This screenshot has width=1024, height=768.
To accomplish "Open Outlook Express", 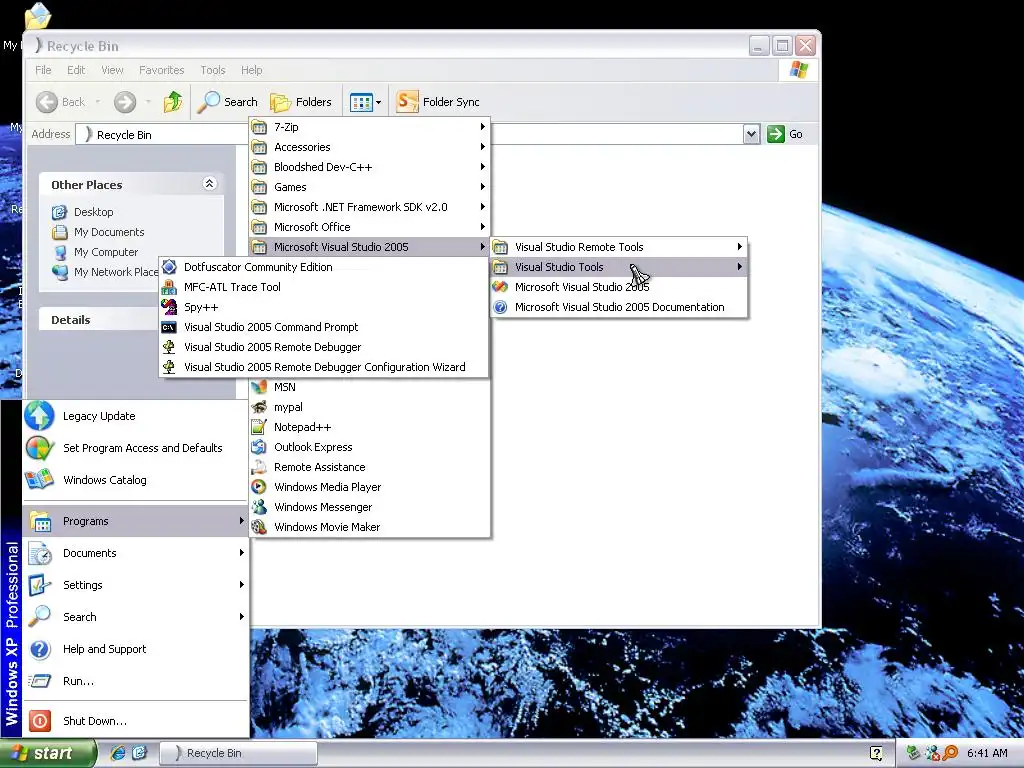I will point(370,447).
